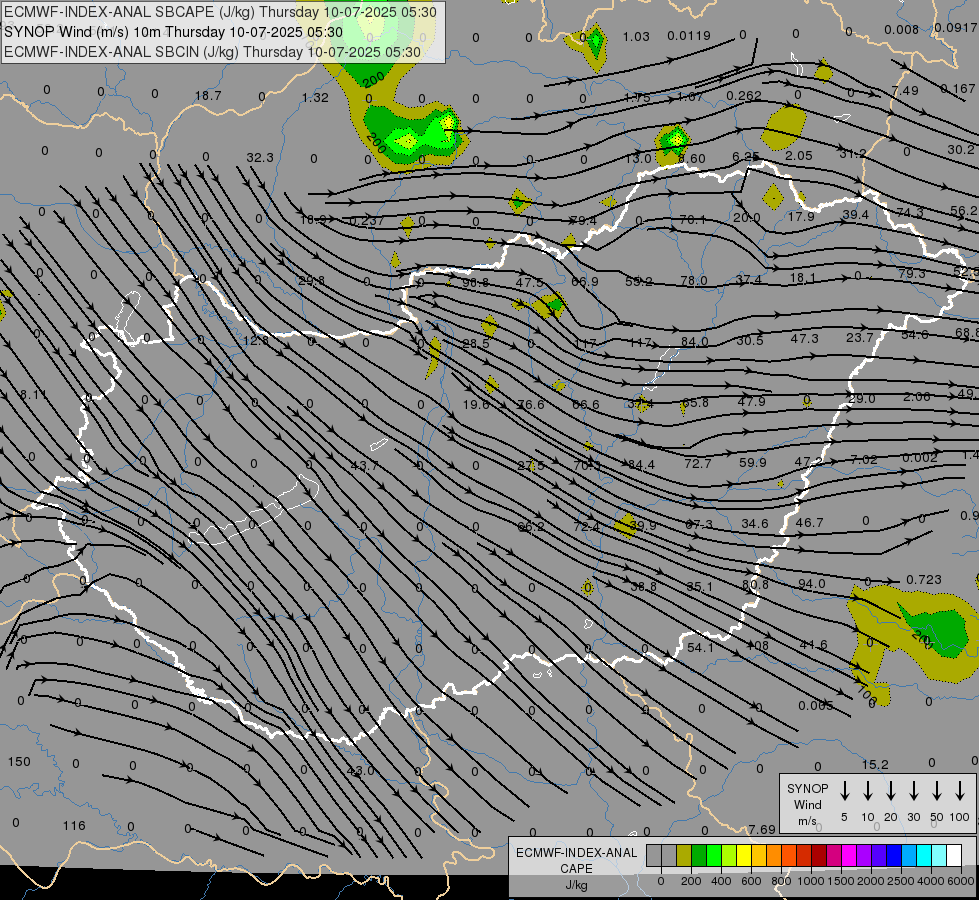Pick the pure yellow CAPE legend swatch
The width and height of the screenshot is (979, 900).
click(x=744, y=856)
